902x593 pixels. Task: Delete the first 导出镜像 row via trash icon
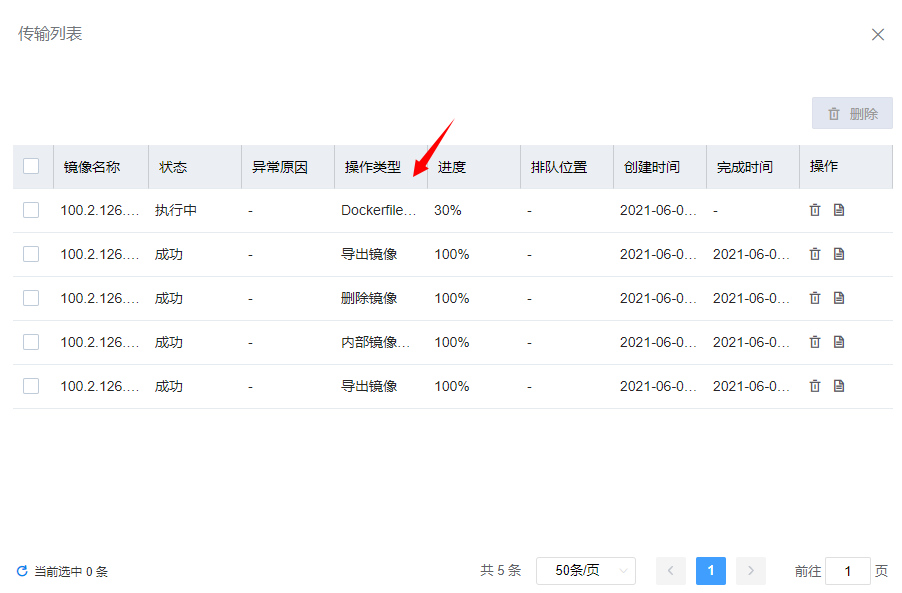(815, 254)
